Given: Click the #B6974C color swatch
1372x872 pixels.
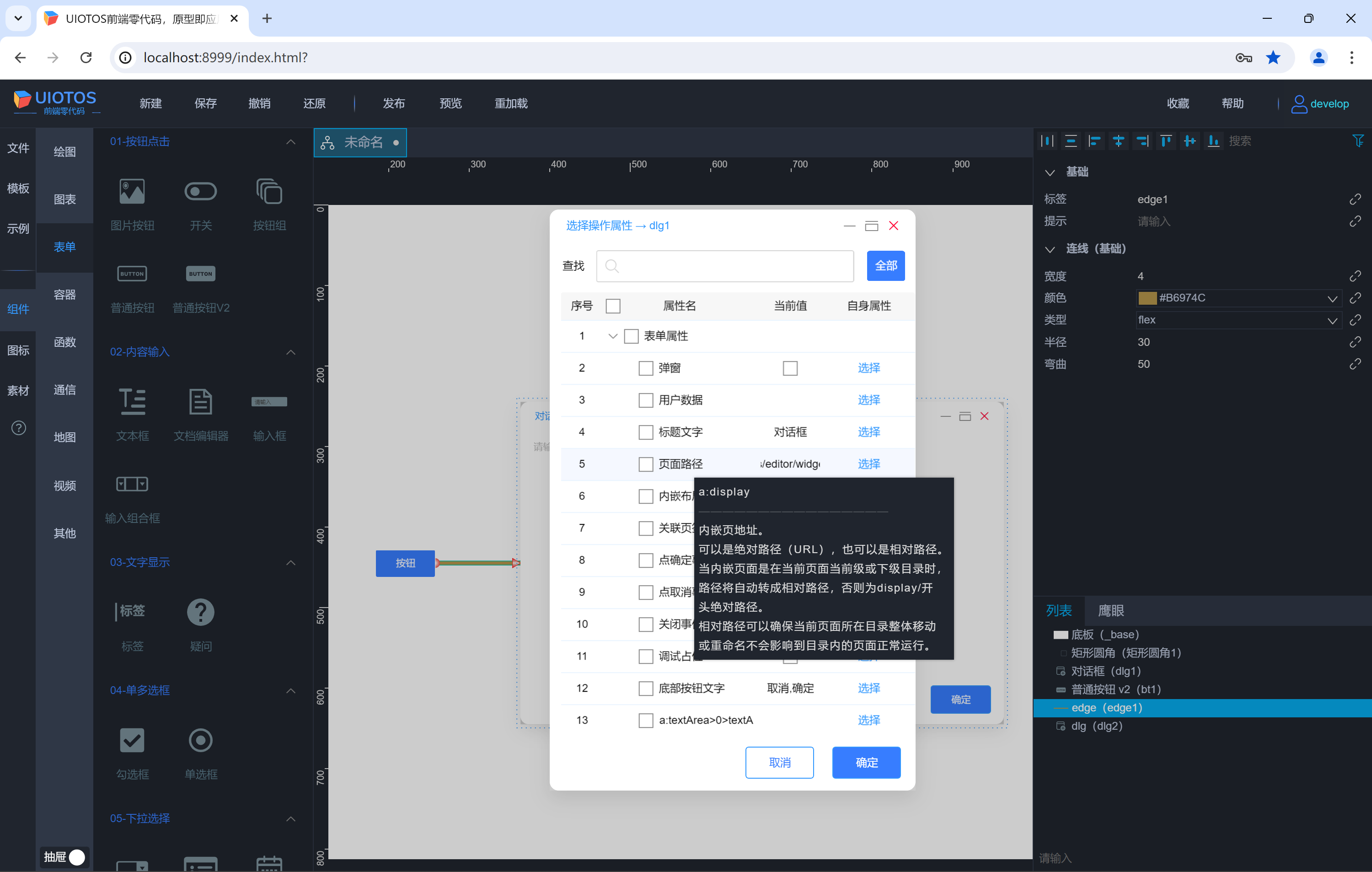Looking at the screenshot, I should pos(1147,298).
